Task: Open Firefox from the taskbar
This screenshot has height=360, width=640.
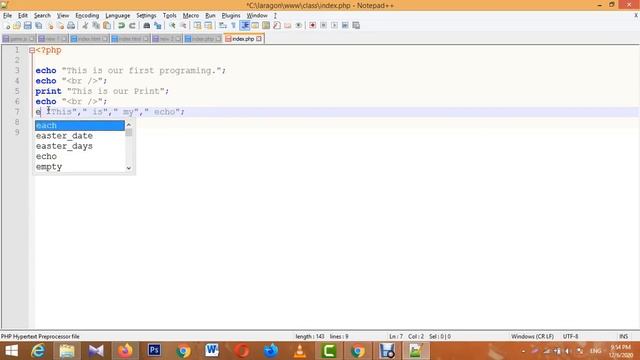Action: [x=125, y=351]
